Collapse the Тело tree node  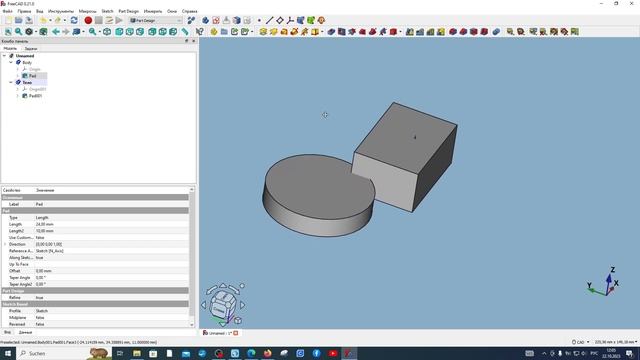(x=11, y=82)
